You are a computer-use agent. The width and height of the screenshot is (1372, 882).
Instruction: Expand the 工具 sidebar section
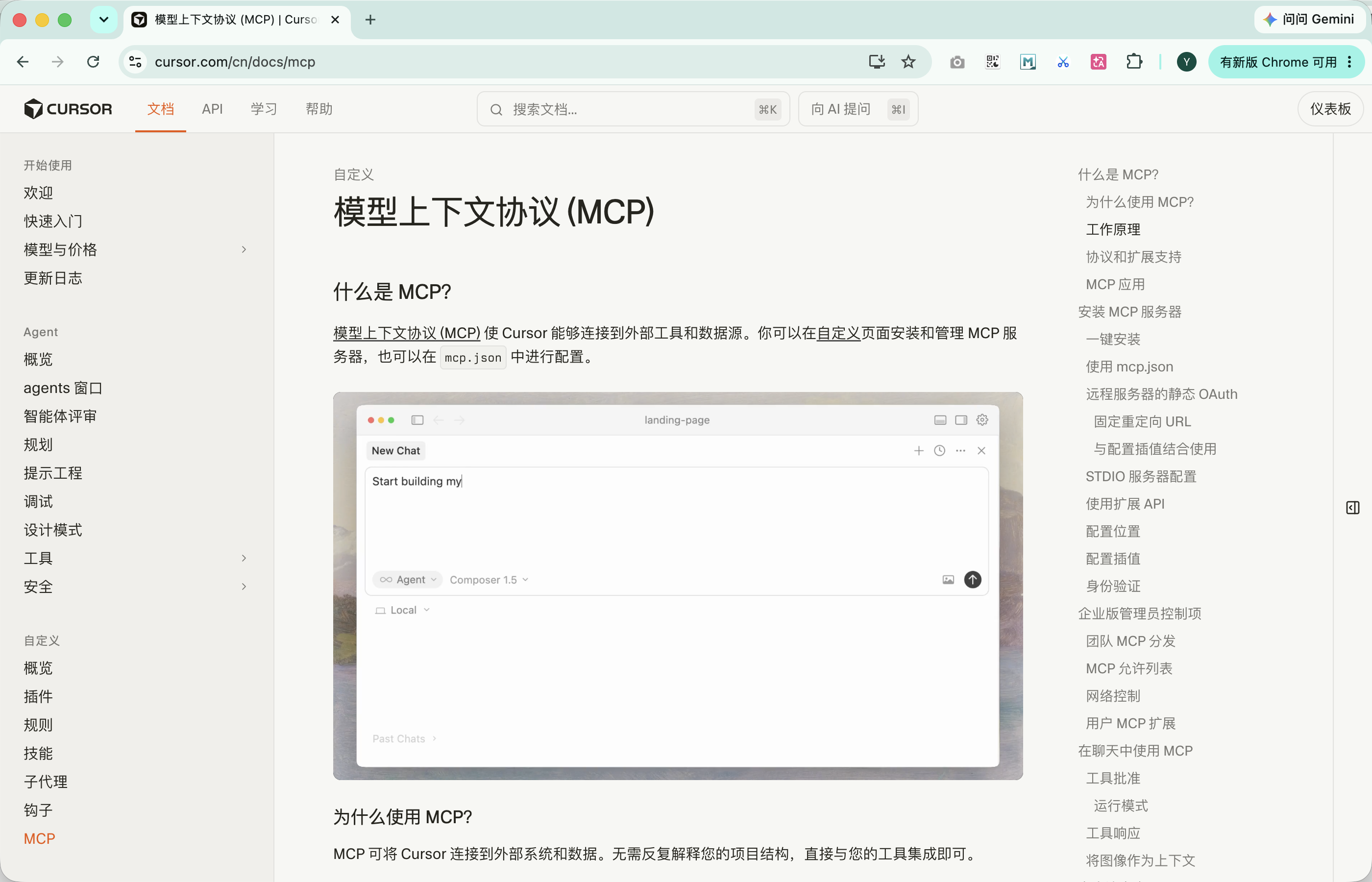point(244,558)
